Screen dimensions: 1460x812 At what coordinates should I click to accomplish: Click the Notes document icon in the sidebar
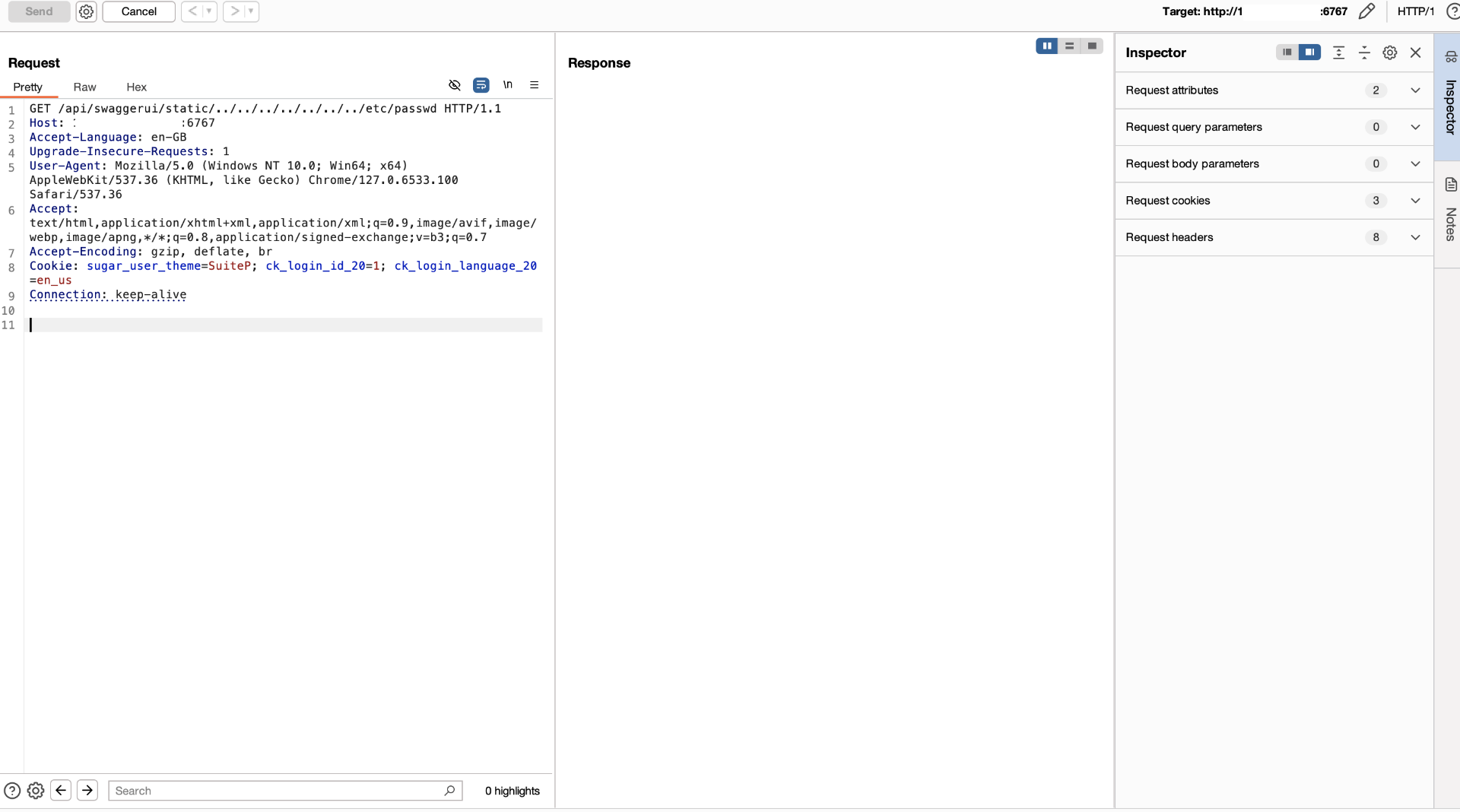click(1451, 185)
